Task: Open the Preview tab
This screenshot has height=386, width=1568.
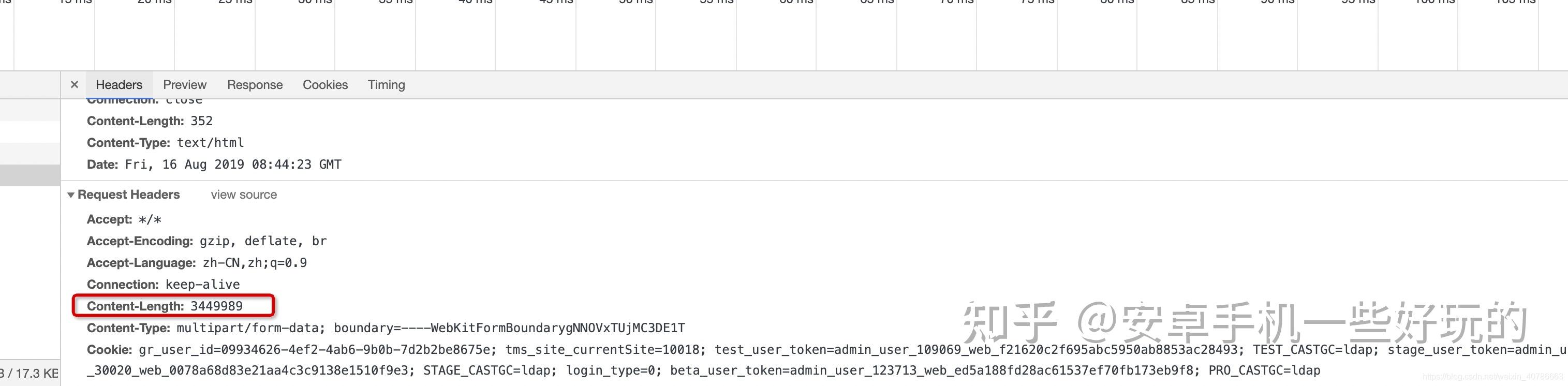Action: click(x=184, y=85)
